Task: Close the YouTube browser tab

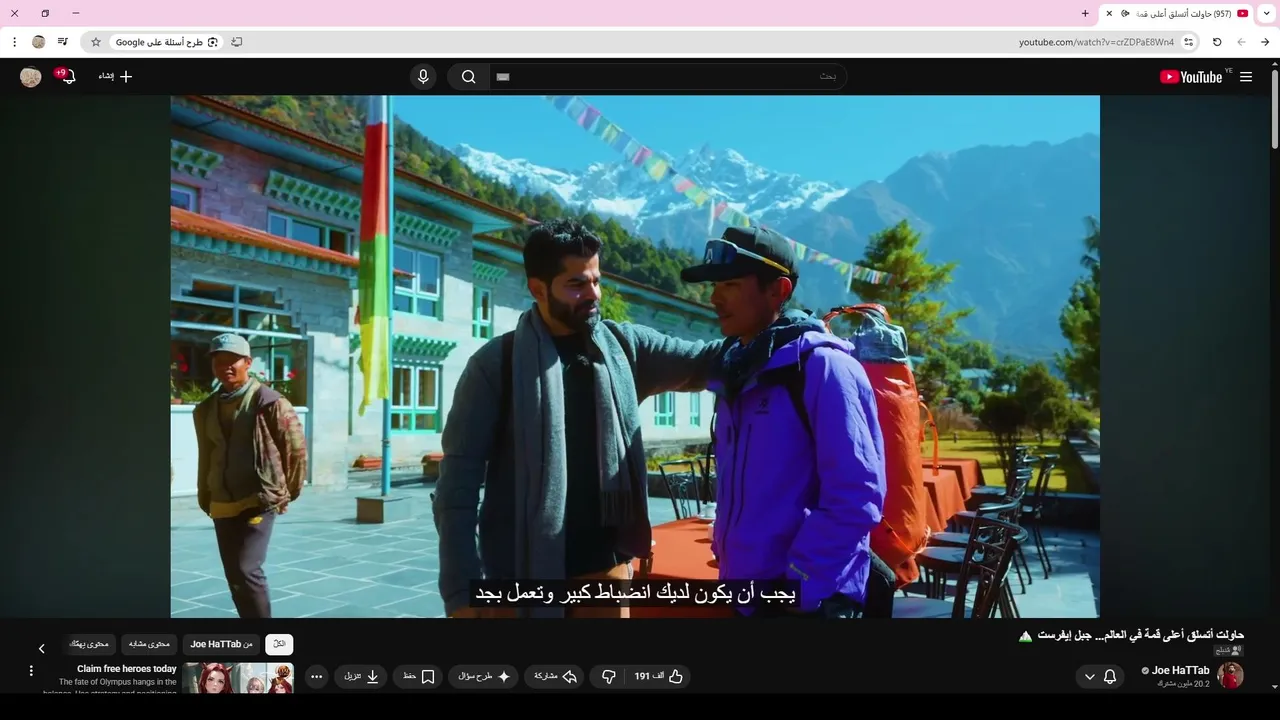Action: pos(1109,14)
